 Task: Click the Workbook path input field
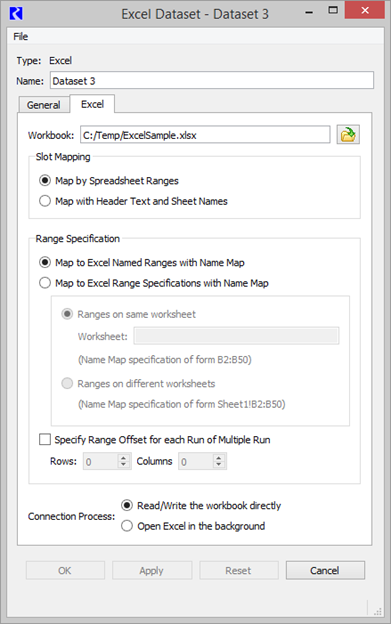tap(205, 135)
